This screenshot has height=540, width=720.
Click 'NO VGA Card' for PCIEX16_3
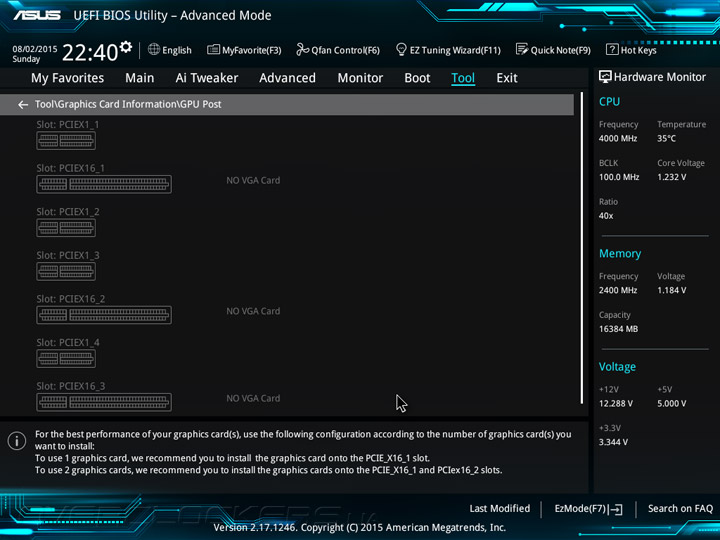[x=253, y=399]
